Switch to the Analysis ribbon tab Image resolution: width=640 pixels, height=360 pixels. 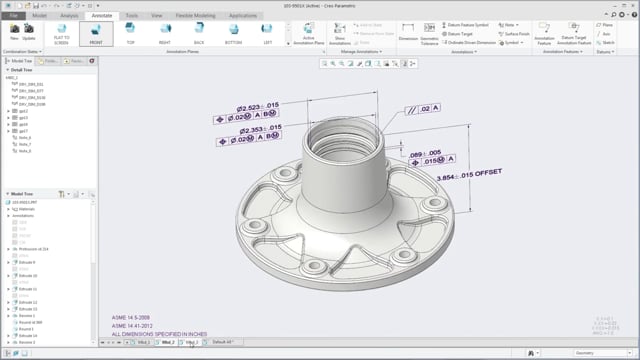(69, 16)
